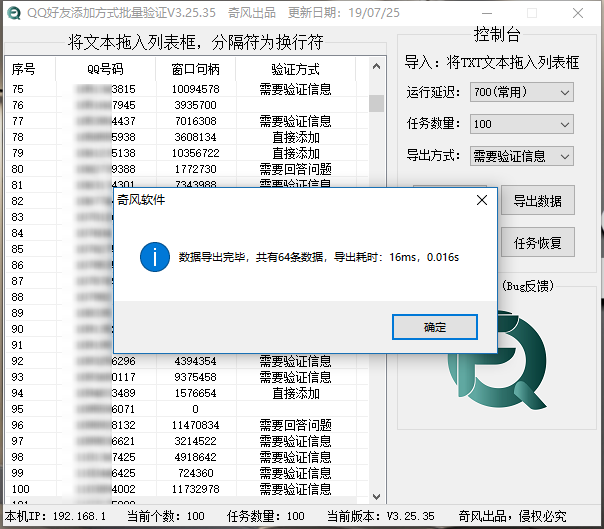Click the 任务恢复 button
Viewport: 604px width, 529px height.
click(x=537, y=243)
